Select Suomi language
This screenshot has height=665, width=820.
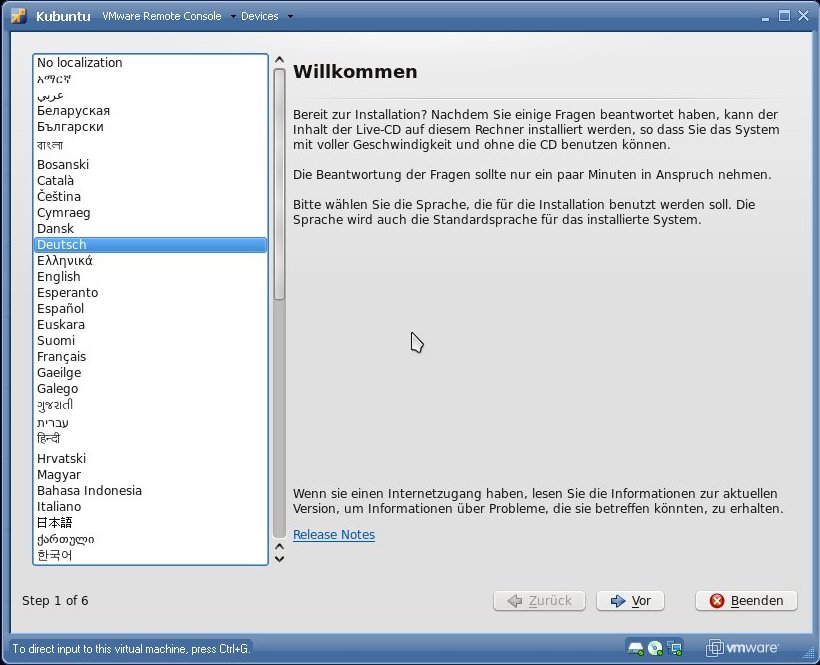point(151,341)
